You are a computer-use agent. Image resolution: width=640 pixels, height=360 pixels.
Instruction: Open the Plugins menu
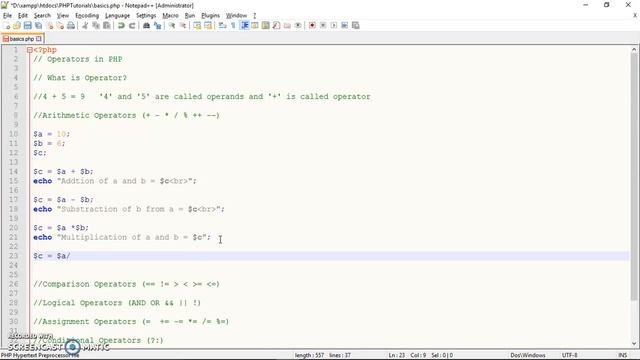[x=211, y=16]
